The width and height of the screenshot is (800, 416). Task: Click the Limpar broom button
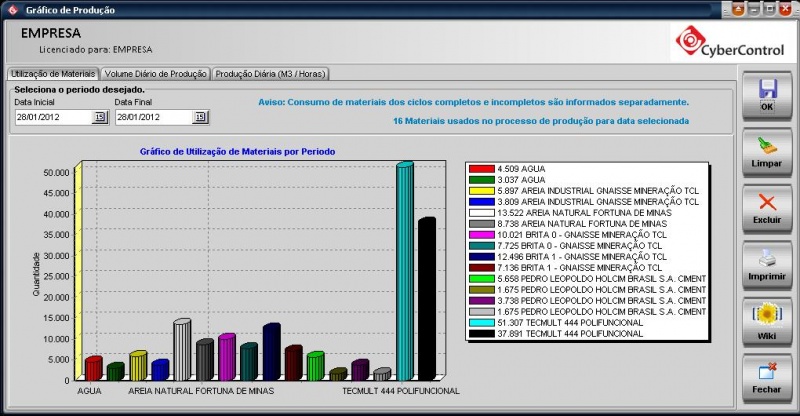tap(767, 152)
